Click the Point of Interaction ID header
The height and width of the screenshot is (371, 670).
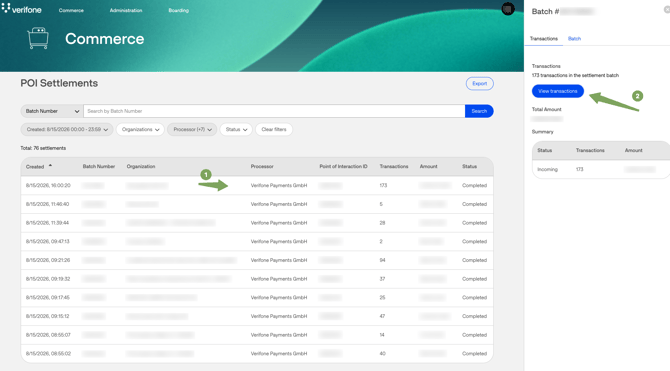[x=343, y=166]
